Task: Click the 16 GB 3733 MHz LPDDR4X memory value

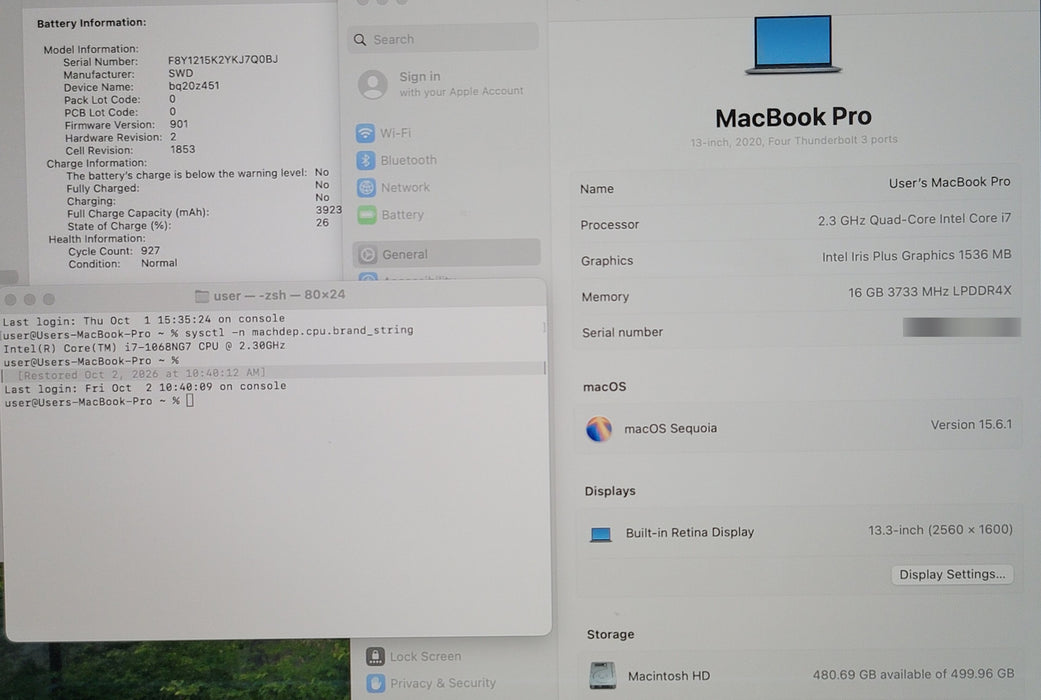Action: coord(929,292)
